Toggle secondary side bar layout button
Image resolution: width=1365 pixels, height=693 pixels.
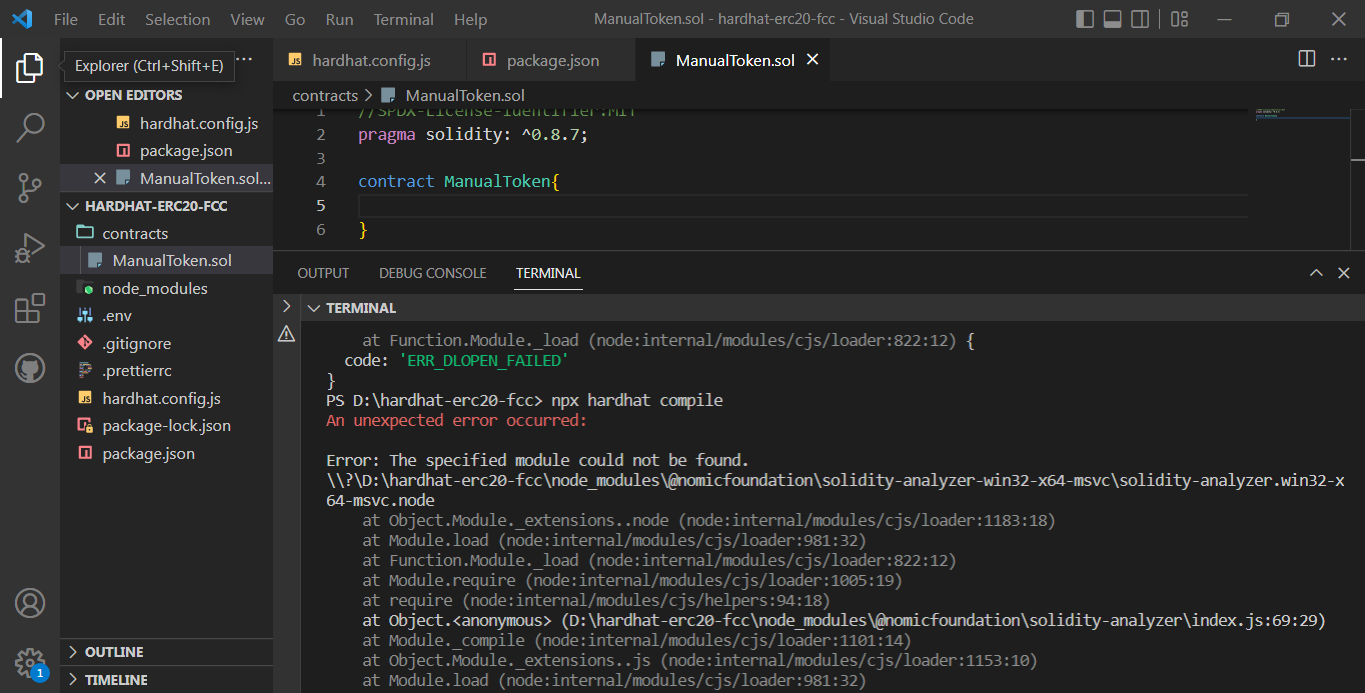pos(1140,19)
